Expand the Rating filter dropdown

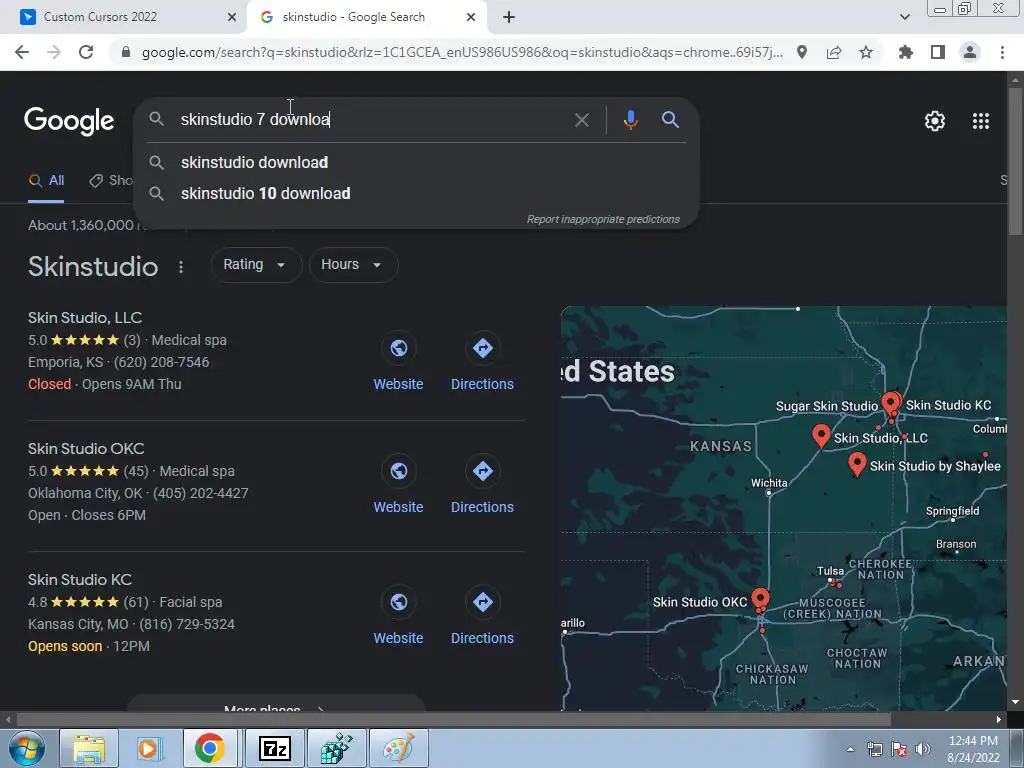pyautogui.click(x=255, y=264)
